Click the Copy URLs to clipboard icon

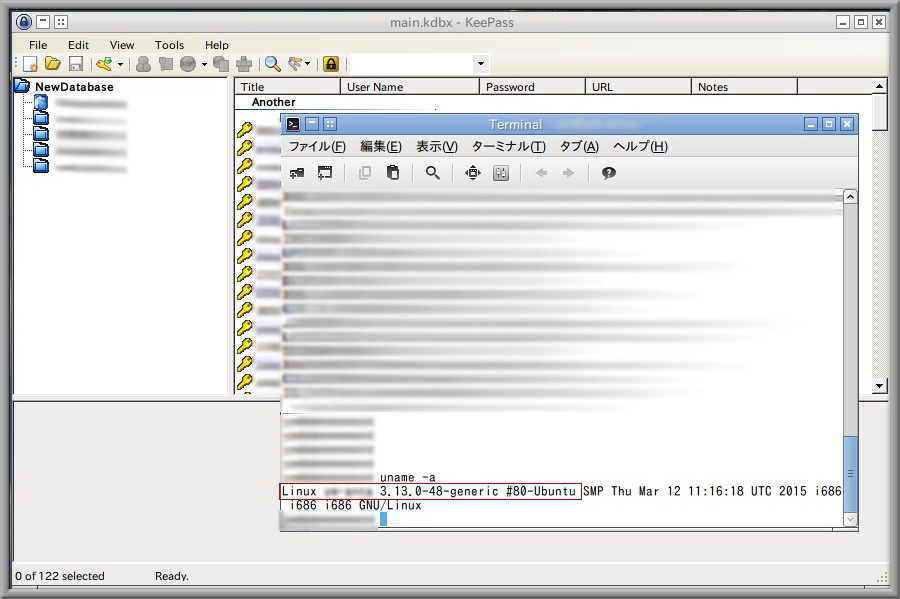pos(221,64)
